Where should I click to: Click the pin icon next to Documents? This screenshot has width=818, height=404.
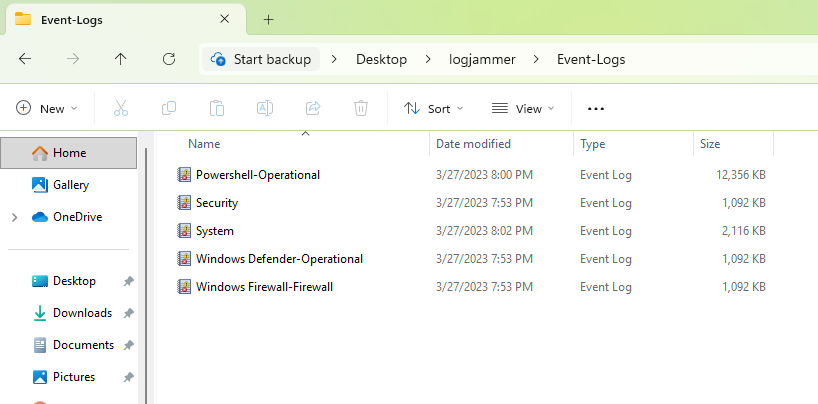tap(128, 345)
